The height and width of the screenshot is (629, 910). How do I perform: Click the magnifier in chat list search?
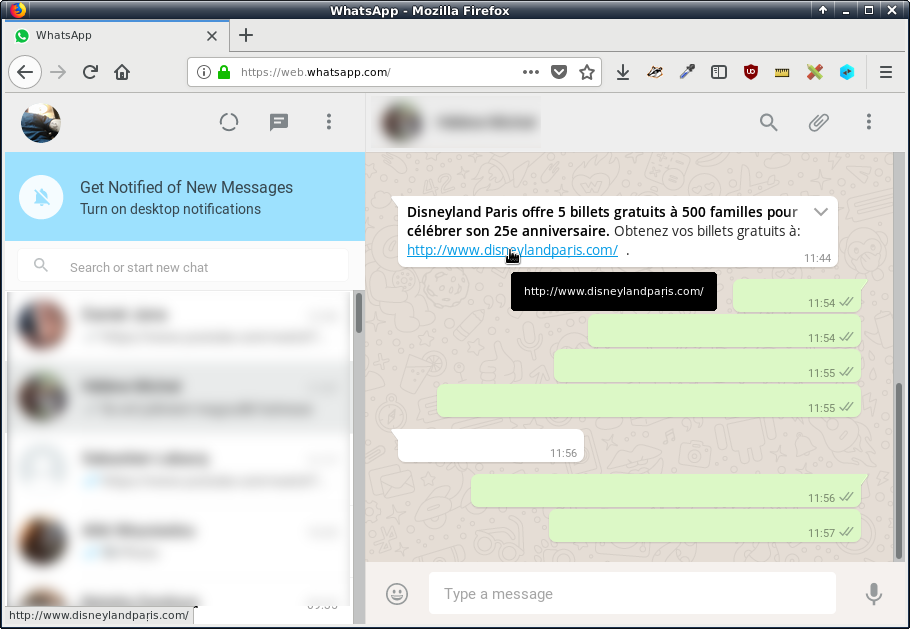point(41,265)
